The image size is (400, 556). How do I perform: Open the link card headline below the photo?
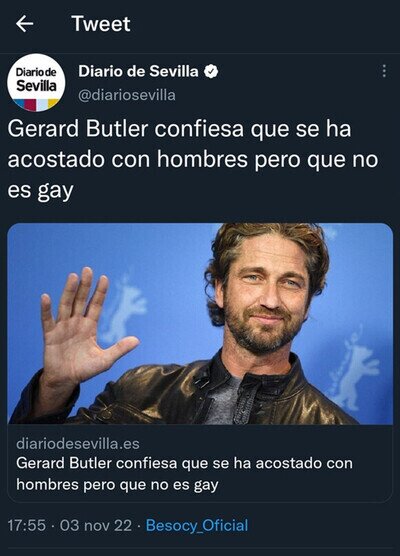[x=184, y=474]
